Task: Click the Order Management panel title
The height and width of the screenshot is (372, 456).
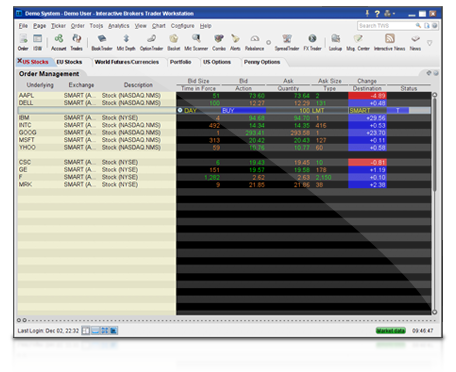Action: click(49, 74)
